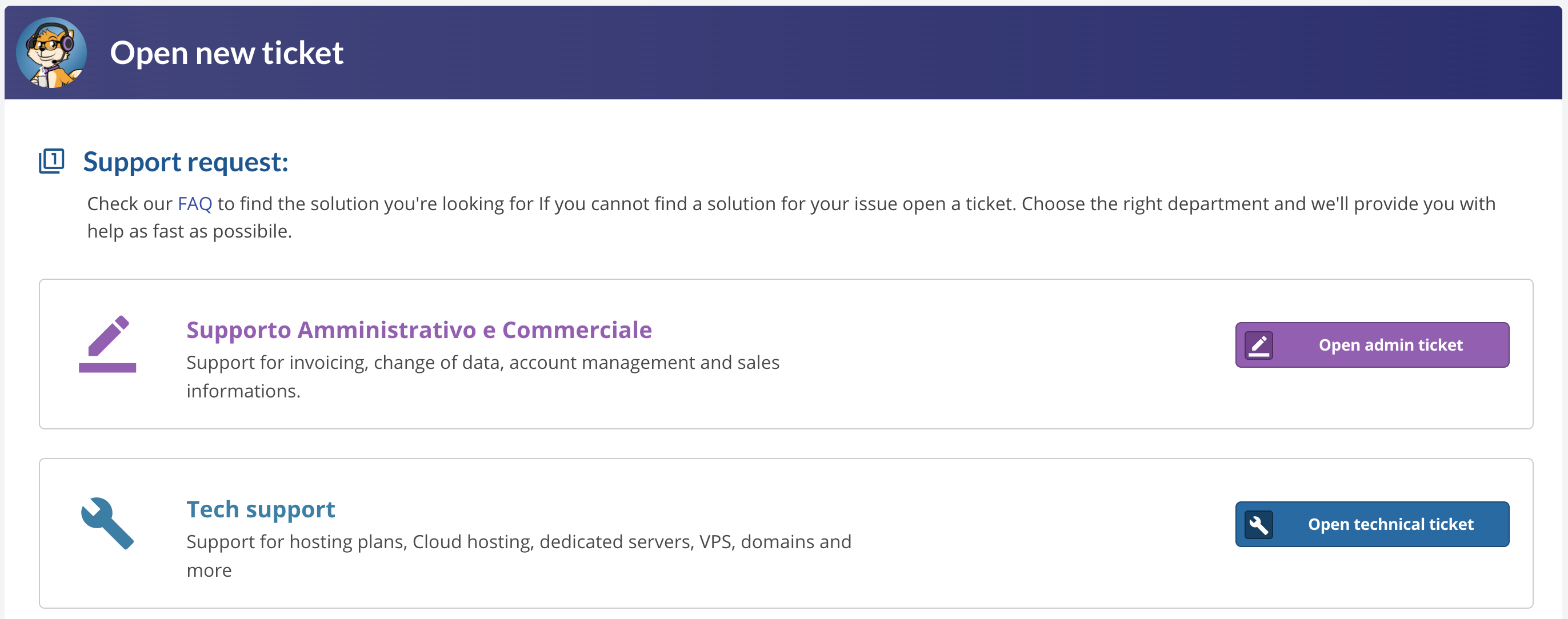
Task: Click the large purple pencil icon
Action: tap(107, 344)
